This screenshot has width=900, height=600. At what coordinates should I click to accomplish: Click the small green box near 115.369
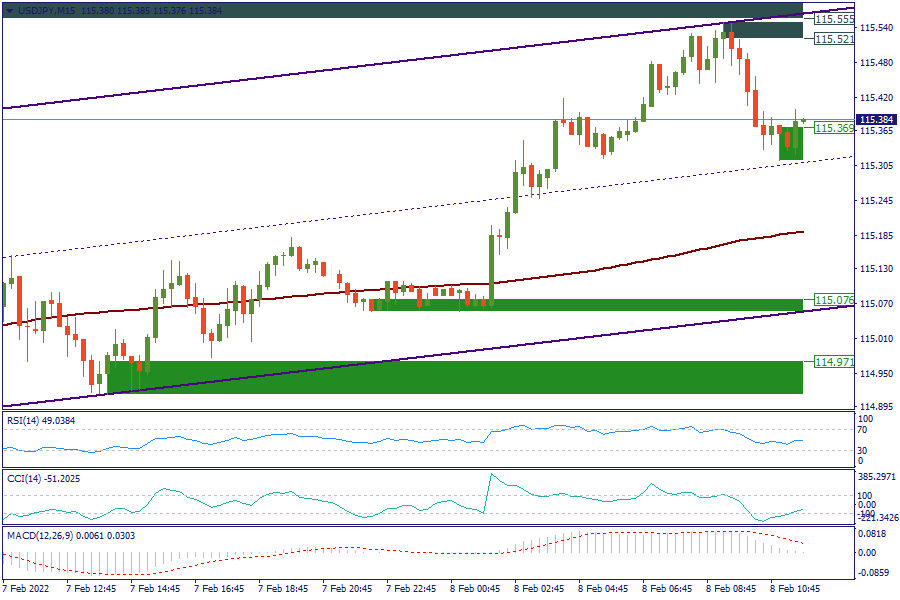tap(790, 143)
